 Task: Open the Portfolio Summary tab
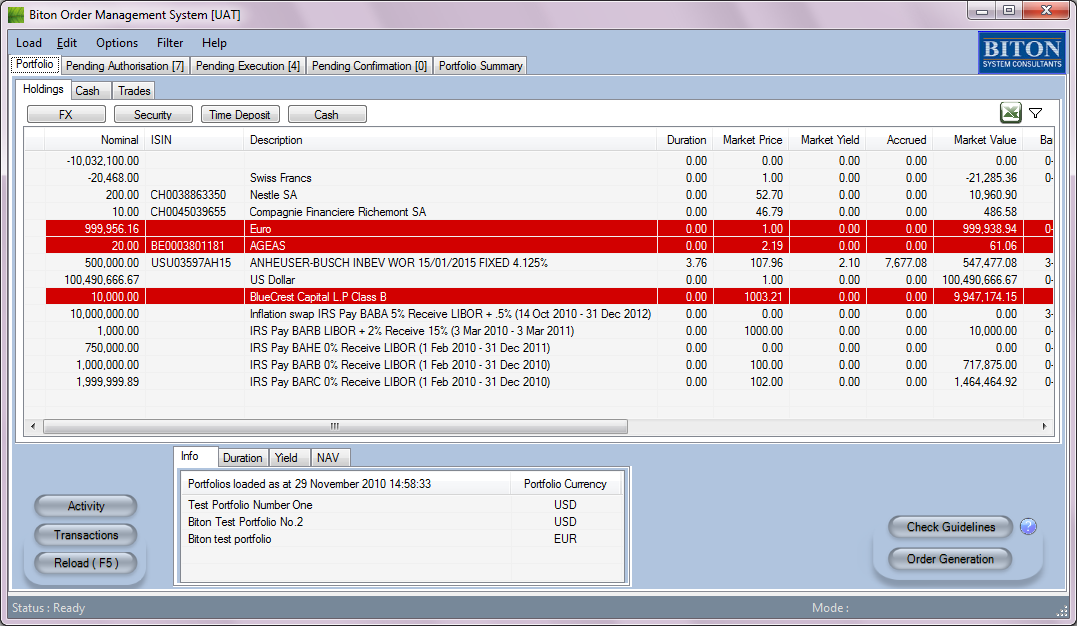(x=481, y=66)
